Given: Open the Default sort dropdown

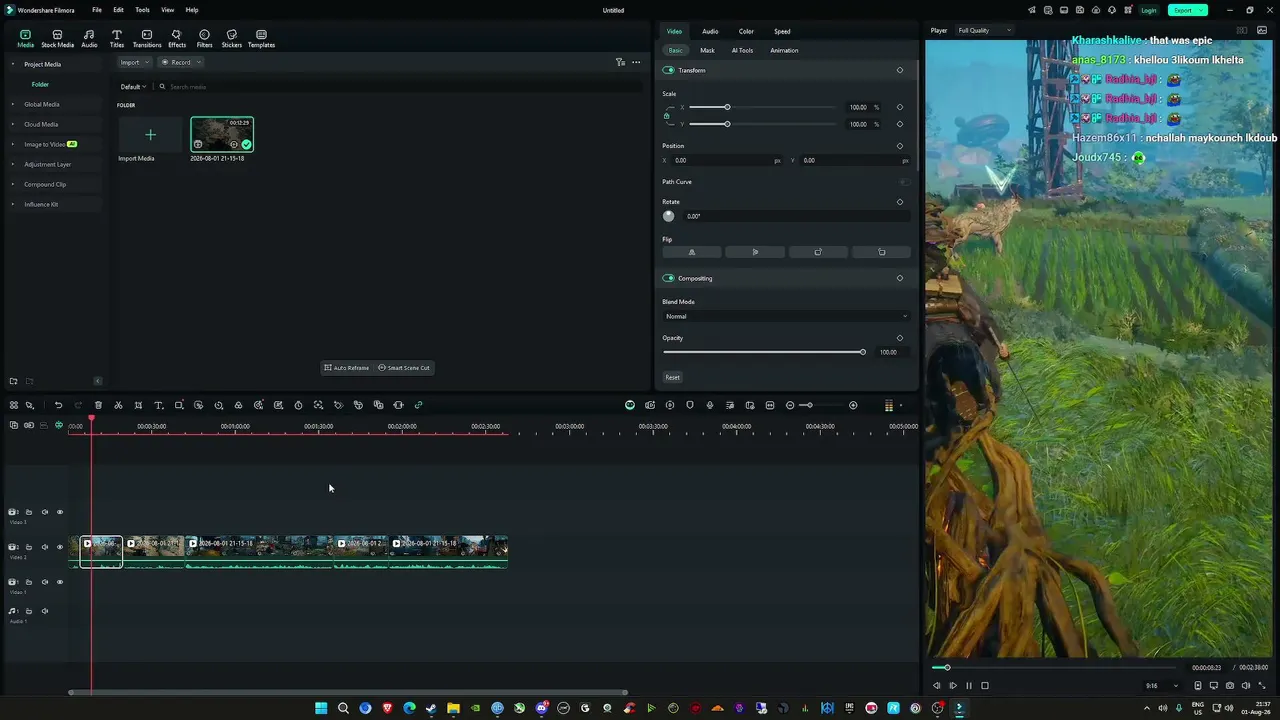Looking at the screenshot, I should 134,87.
